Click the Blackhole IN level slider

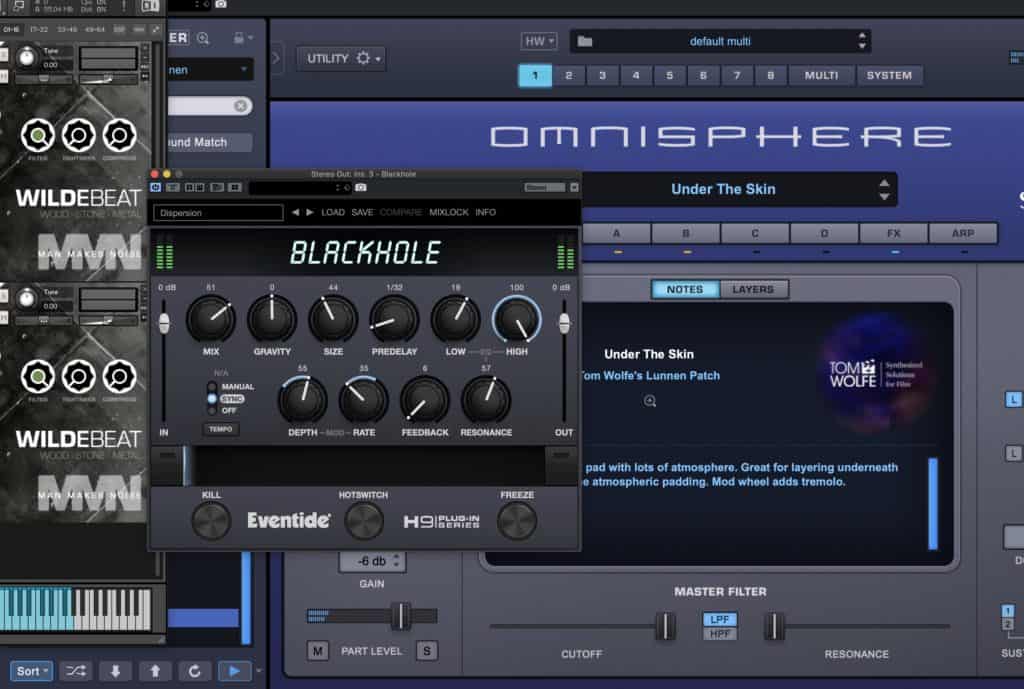point(164,323)
